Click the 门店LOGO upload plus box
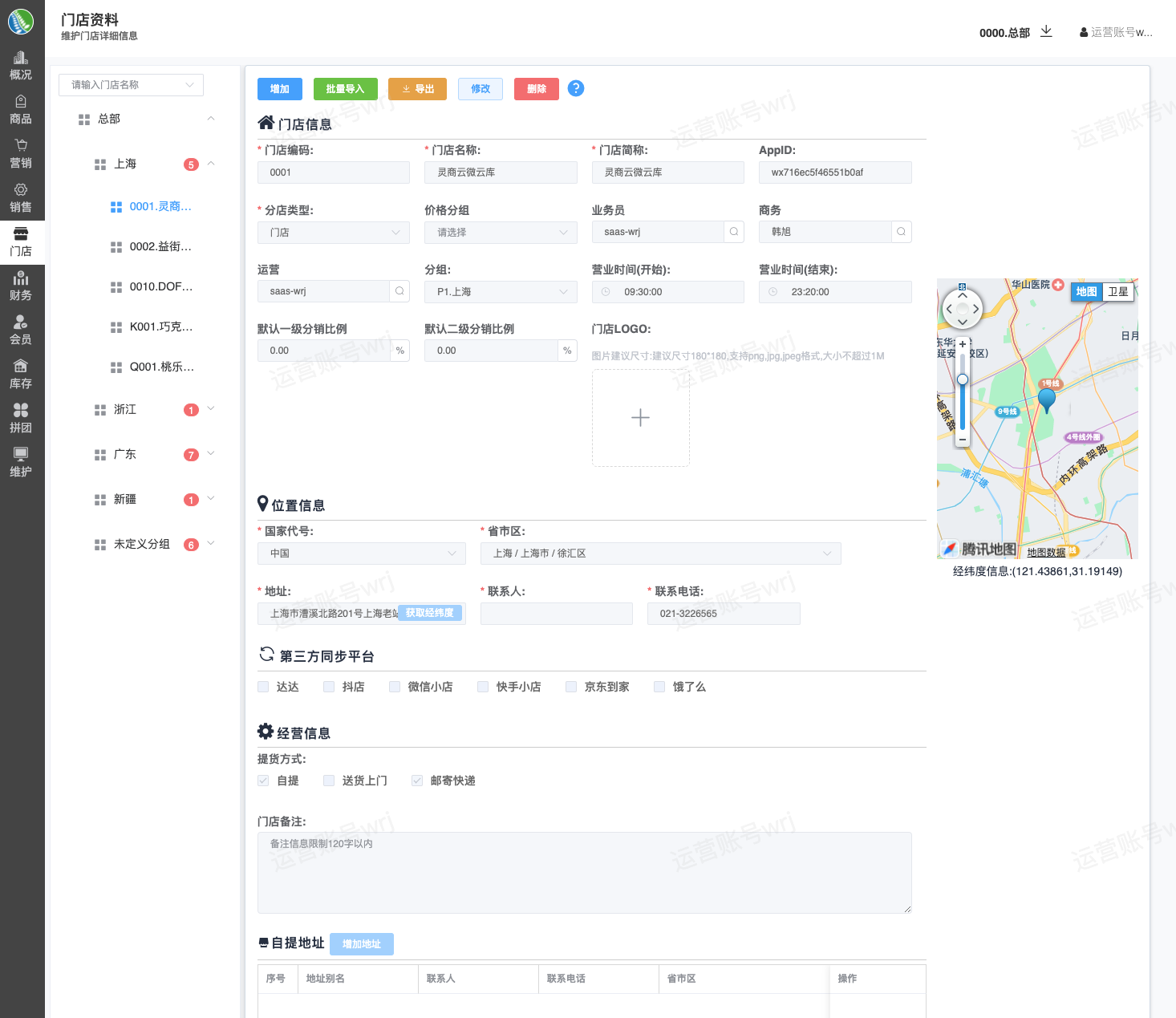The width and height of the screenshot is (1176, 1018). pos(640,418)
